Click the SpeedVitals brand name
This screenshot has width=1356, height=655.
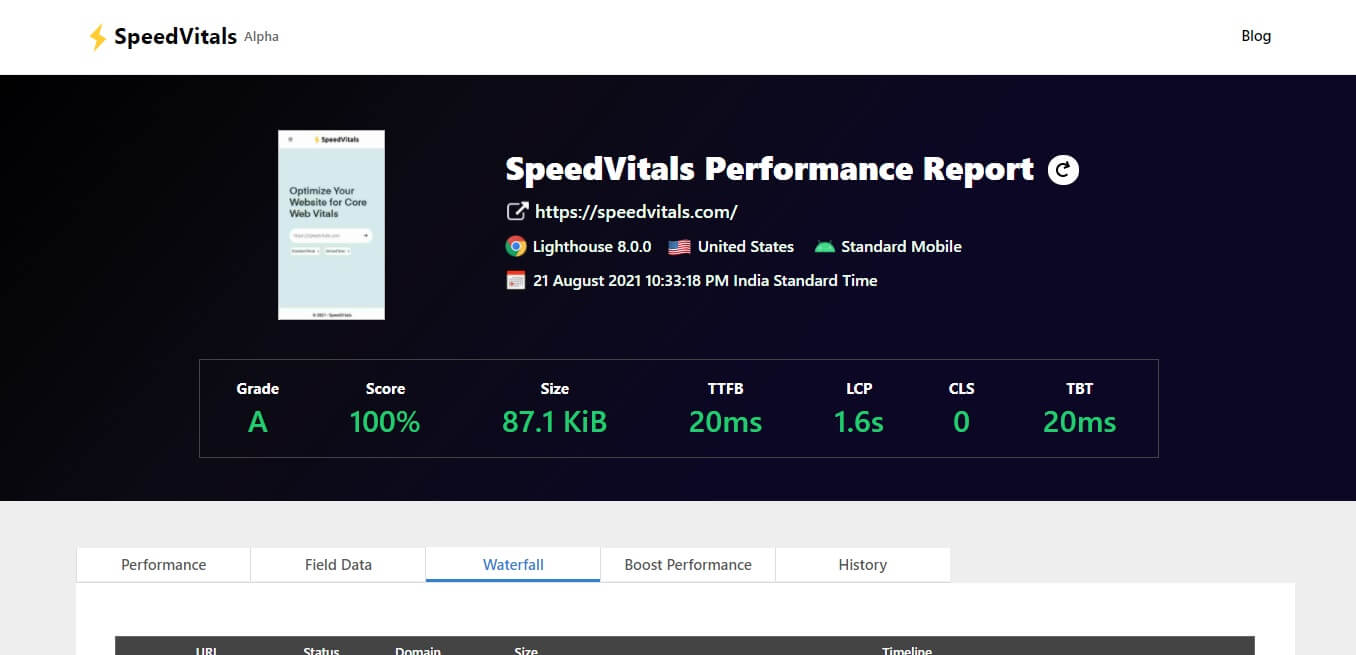pos(175,37)
